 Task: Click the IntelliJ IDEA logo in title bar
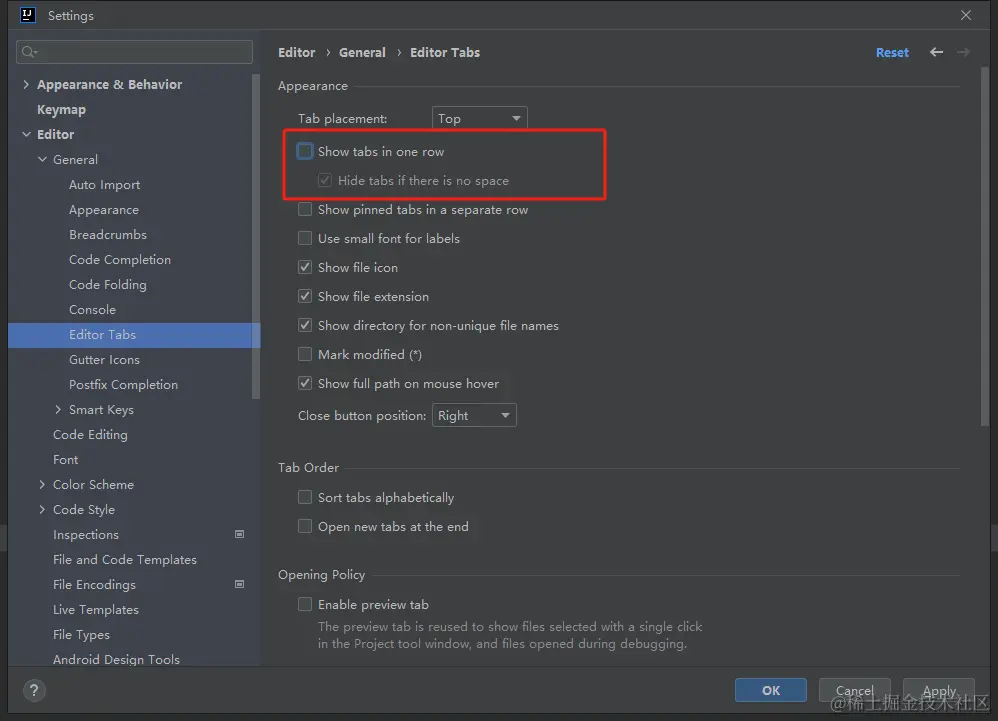click(x=27, y=15)
